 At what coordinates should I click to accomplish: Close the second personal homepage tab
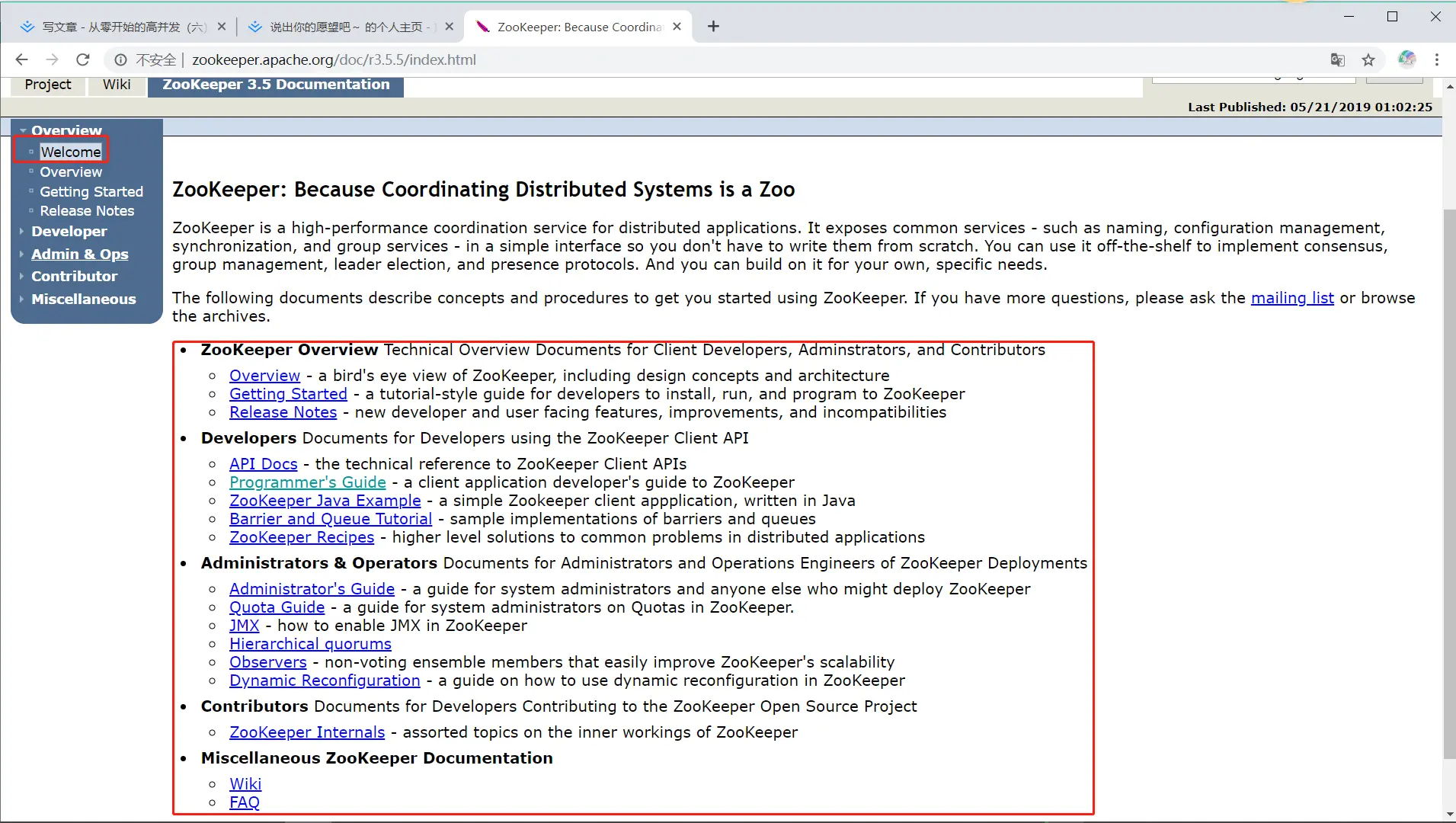tap(449, 27)
